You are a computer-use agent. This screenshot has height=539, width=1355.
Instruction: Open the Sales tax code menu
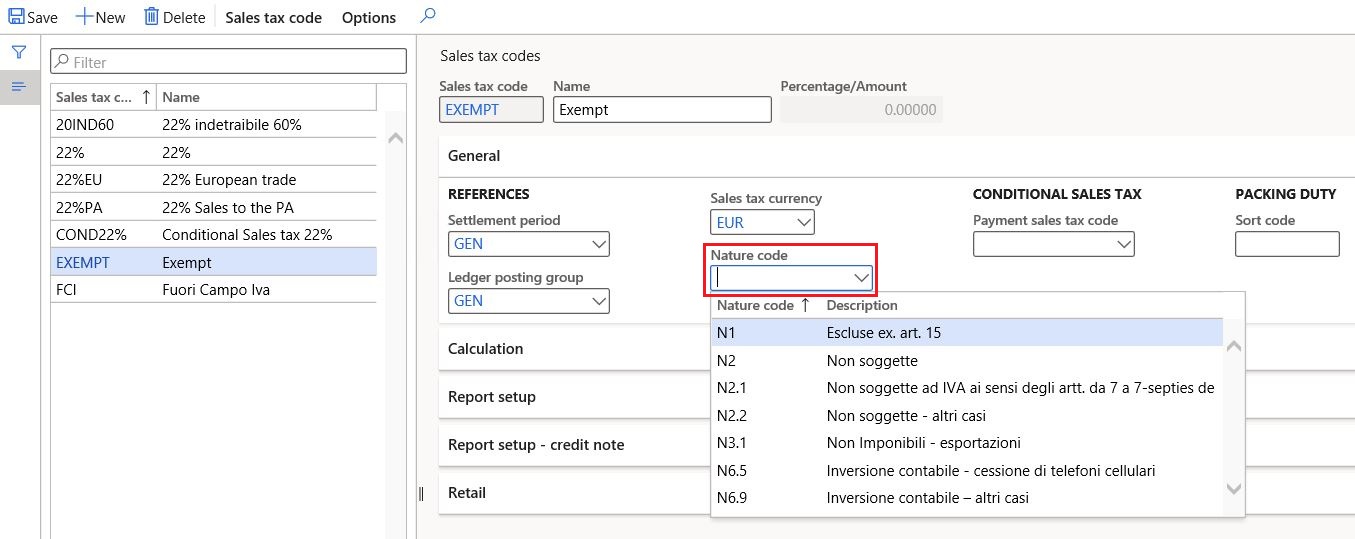[273, 17]
